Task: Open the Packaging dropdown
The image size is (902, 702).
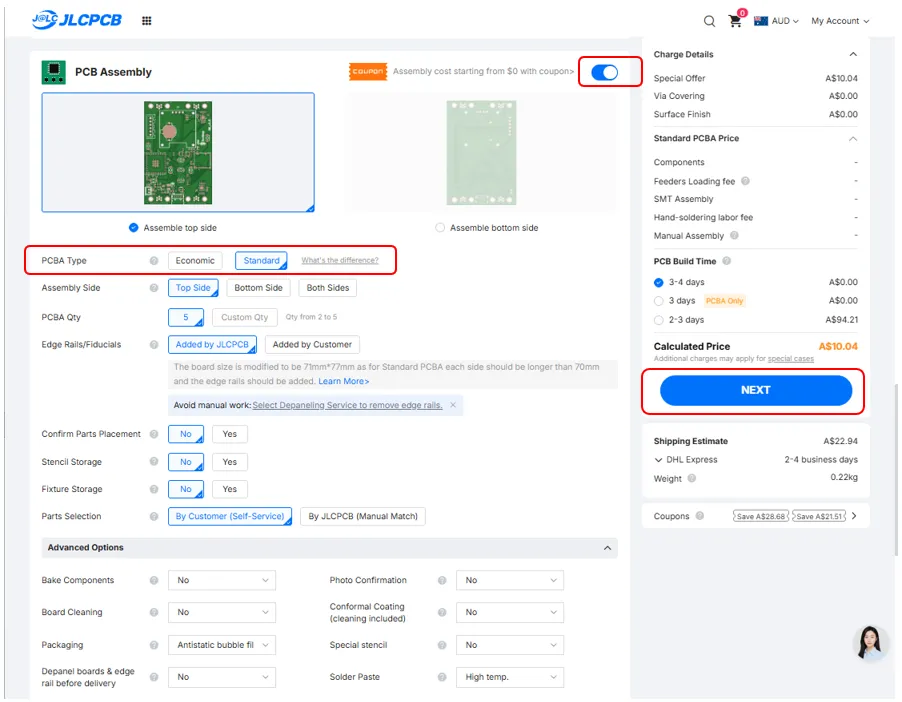Action: coord(222,645)
